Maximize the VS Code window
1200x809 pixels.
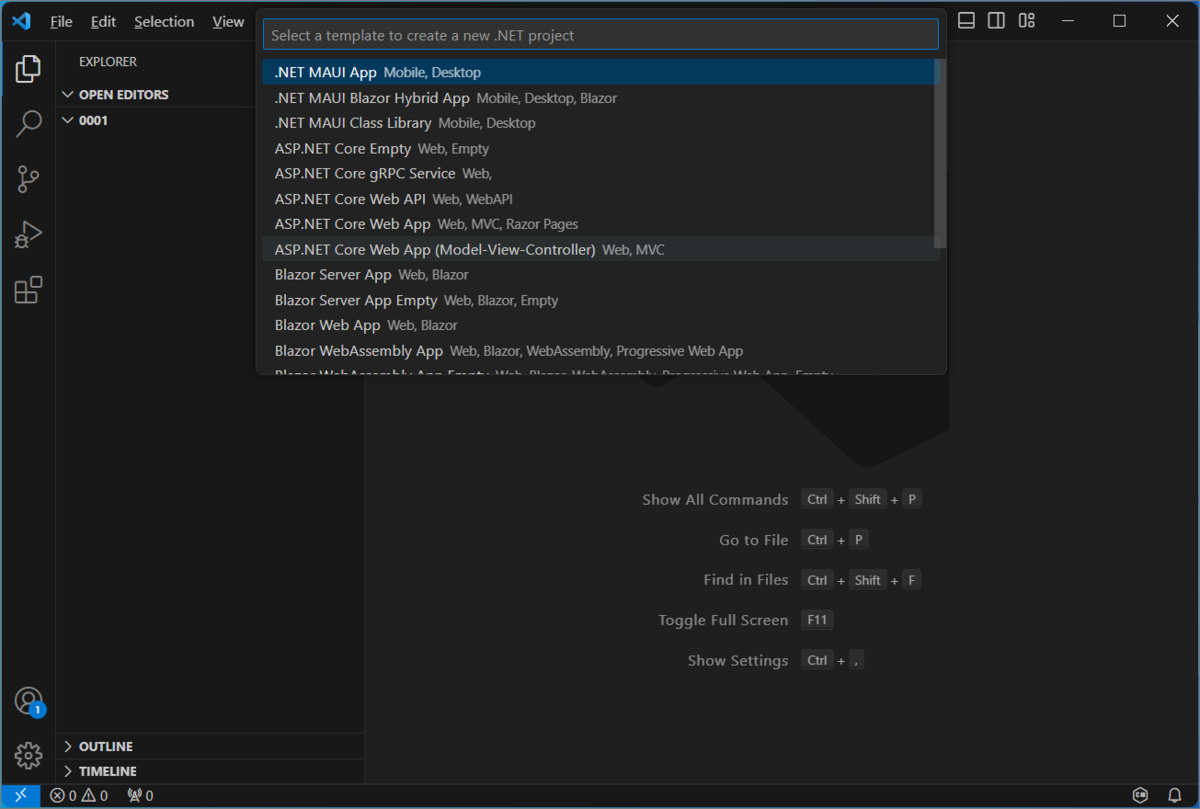point(1120,21)
